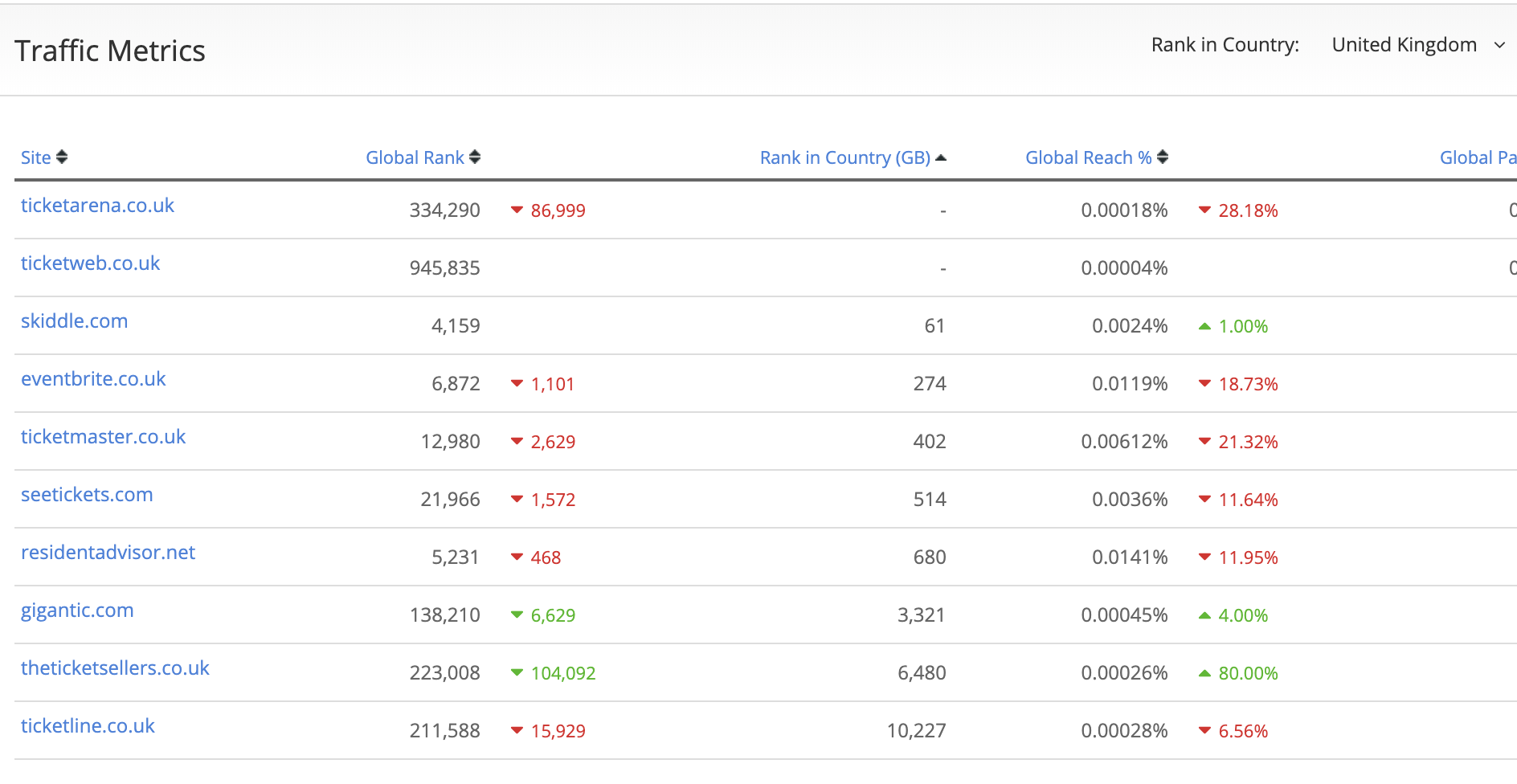Sort by the Global Rank column header
Screen dimensions: 1517x784
[x=415, y=157]
